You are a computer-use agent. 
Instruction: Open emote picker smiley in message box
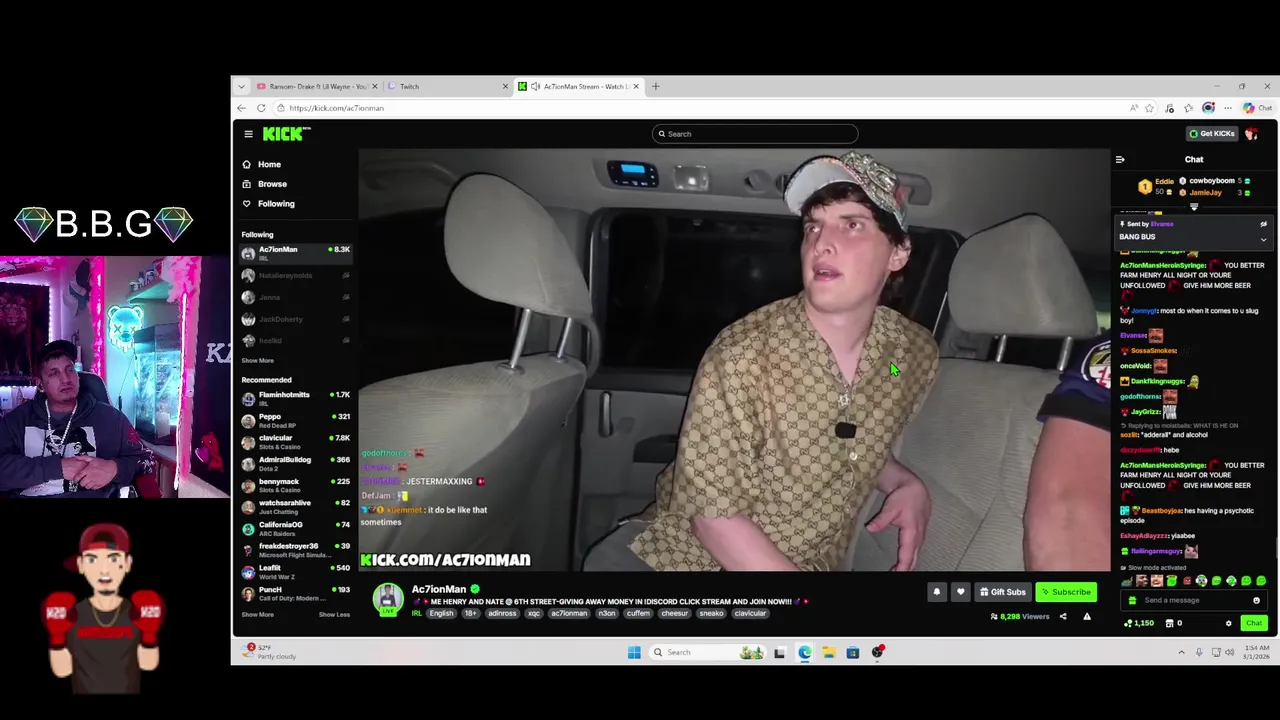tap(1256, 600)
